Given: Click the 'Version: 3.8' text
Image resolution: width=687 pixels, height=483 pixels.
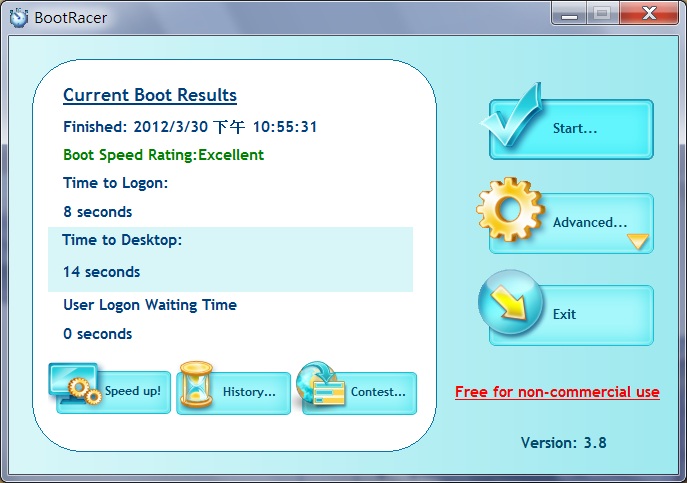Looking at the screenshot, I should click(563, 442).
